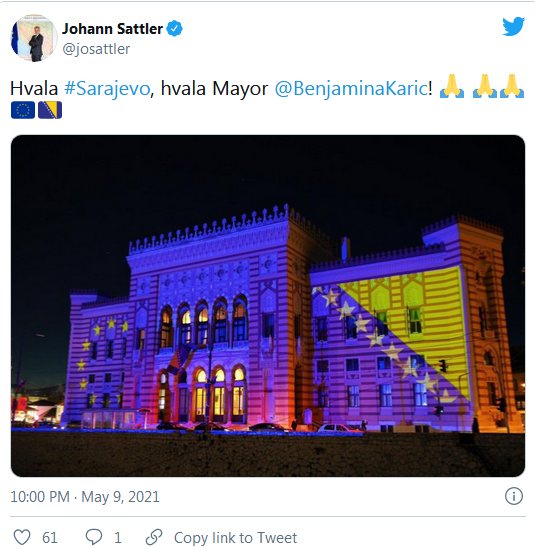This screenshot has width=535, height=549.
Task: Open Johann Sattler's profile avatar
Action: pyautogui.click(x=34, y=38)
